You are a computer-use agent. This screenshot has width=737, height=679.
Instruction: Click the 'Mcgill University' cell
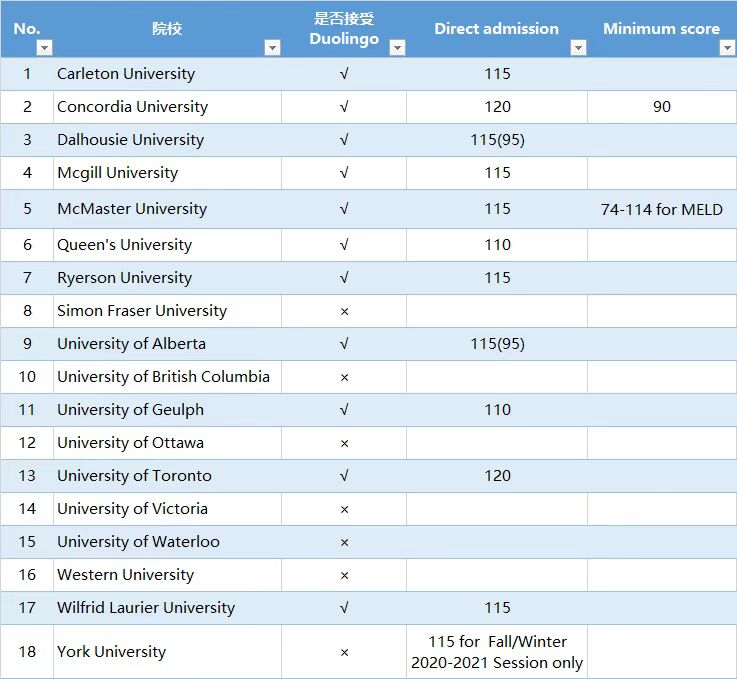tap(167, 173)
